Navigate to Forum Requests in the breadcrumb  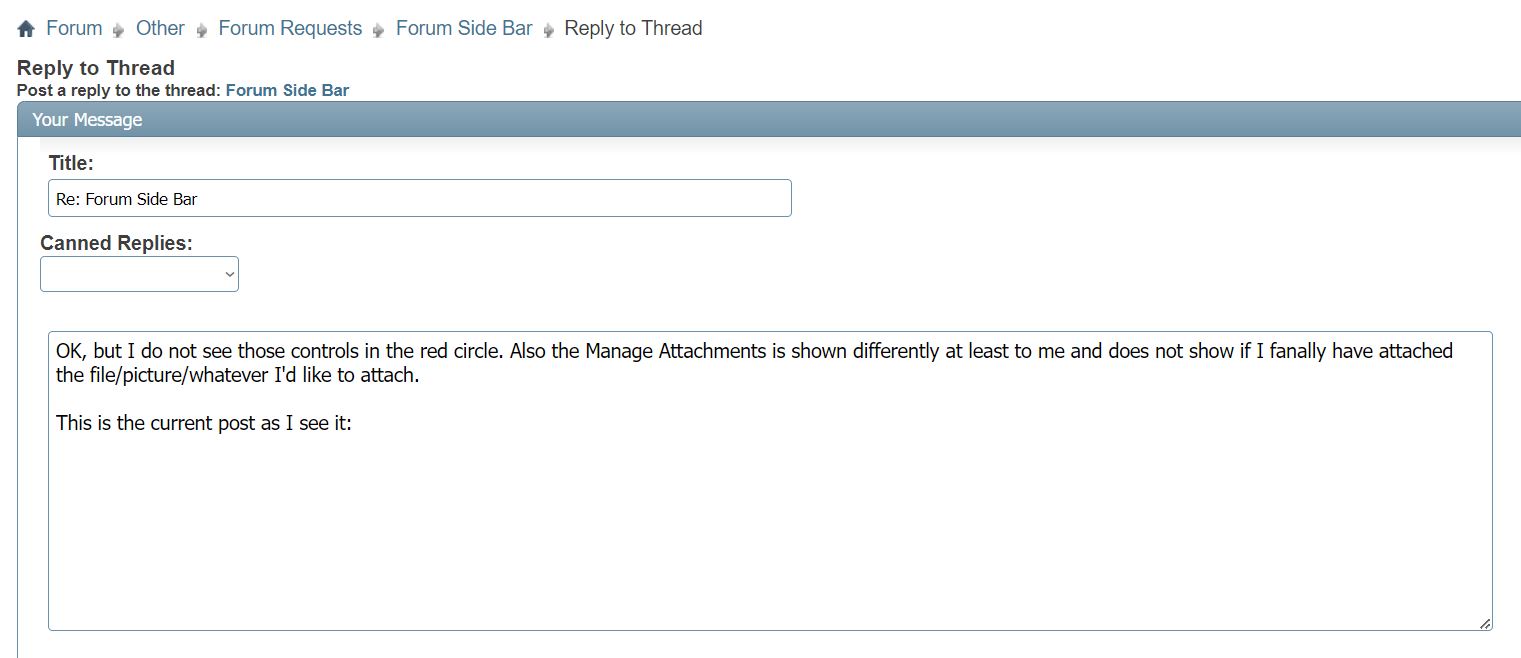pos(290,28)
